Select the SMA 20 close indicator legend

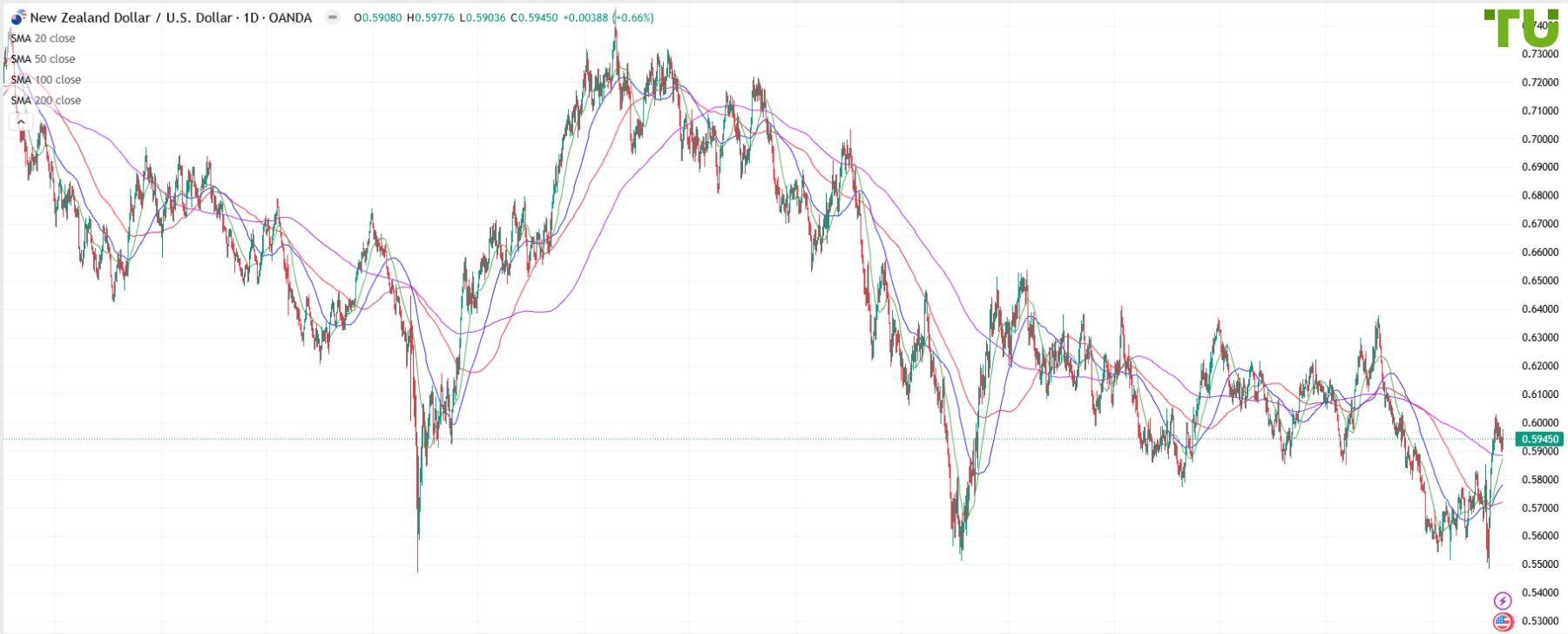(x=43, y=38)
